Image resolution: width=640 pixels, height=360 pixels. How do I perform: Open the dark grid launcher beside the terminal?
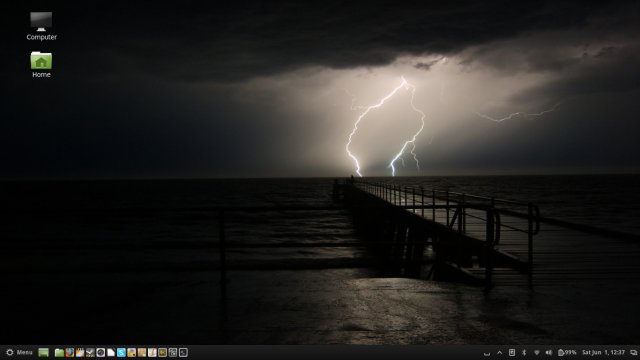point(173,352)
